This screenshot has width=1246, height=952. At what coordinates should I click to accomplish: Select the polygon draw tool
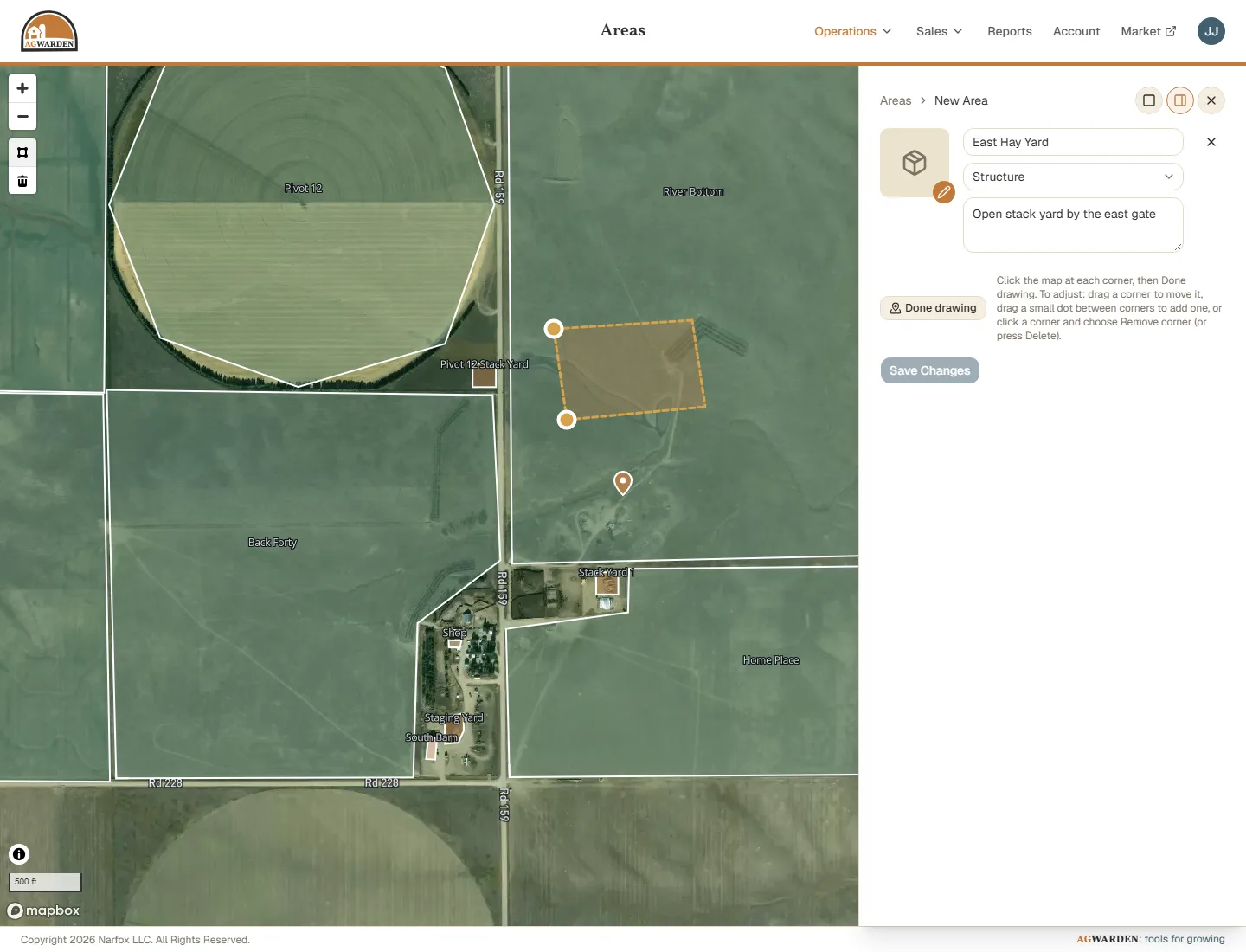pyautogui.click(x=22, y=152)
